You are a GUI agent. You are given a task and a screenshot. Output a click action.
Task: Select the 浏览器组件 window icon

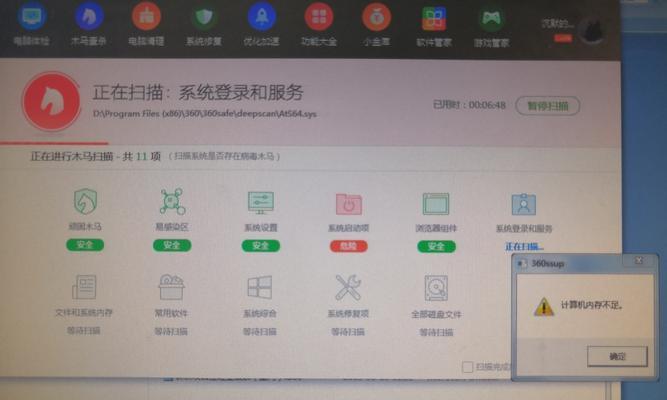coord(436,204)
